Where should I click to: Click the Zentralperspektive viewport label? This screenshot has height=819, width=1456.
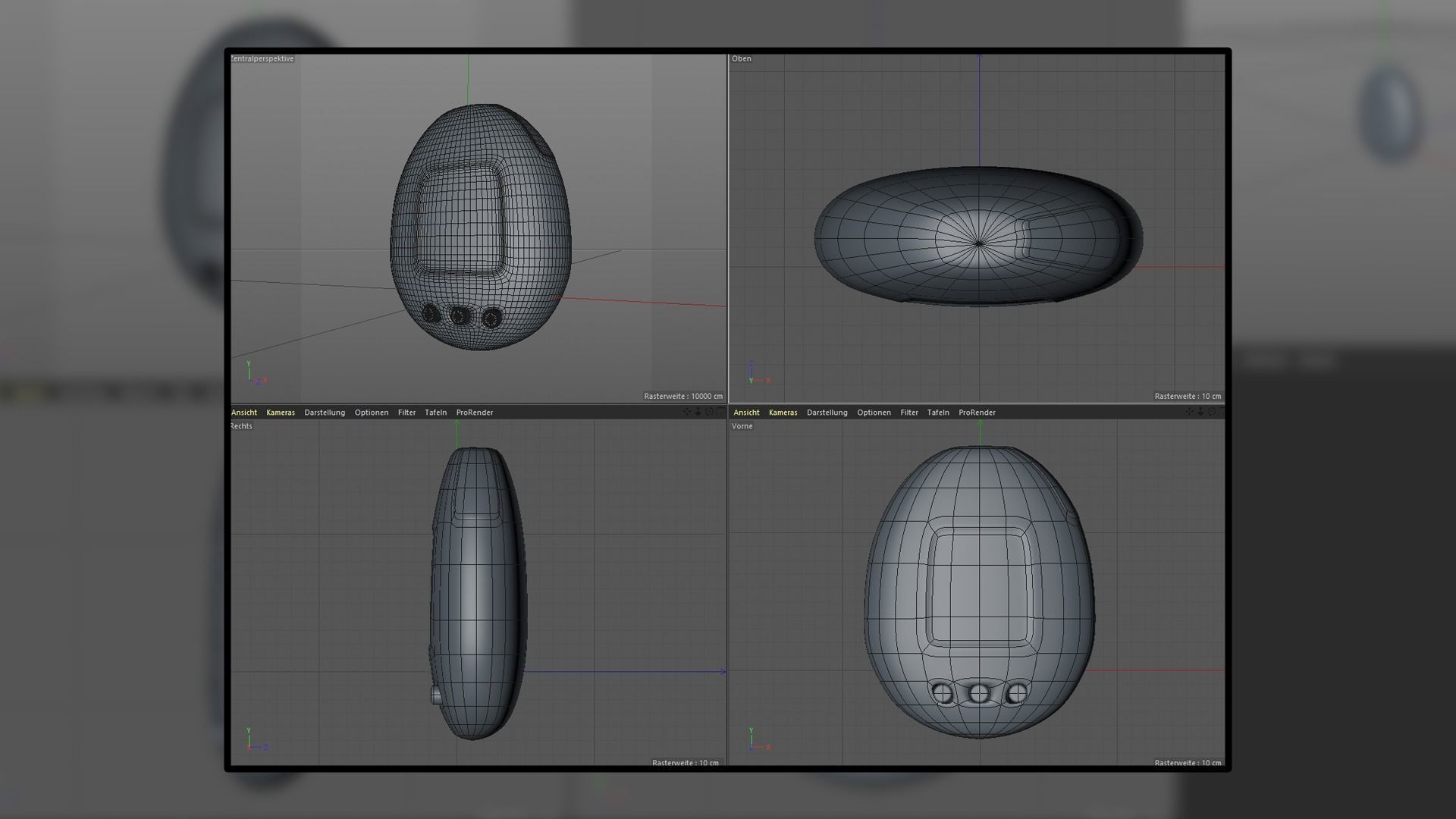coord(262,58)
